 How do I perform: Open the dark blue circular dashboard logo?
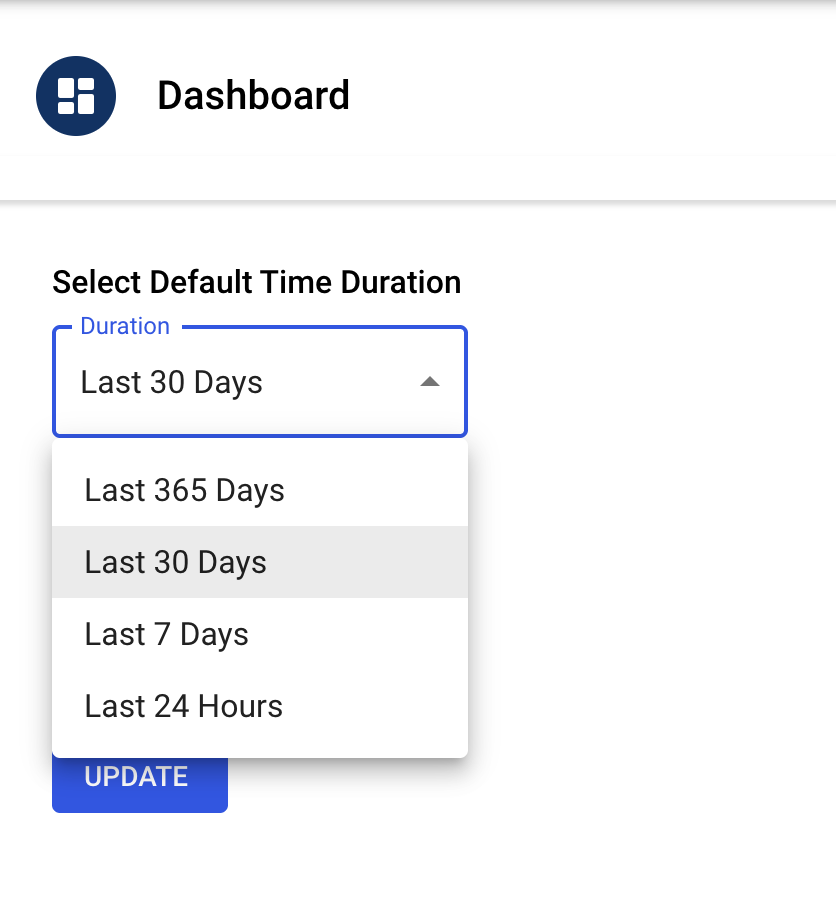76,96
